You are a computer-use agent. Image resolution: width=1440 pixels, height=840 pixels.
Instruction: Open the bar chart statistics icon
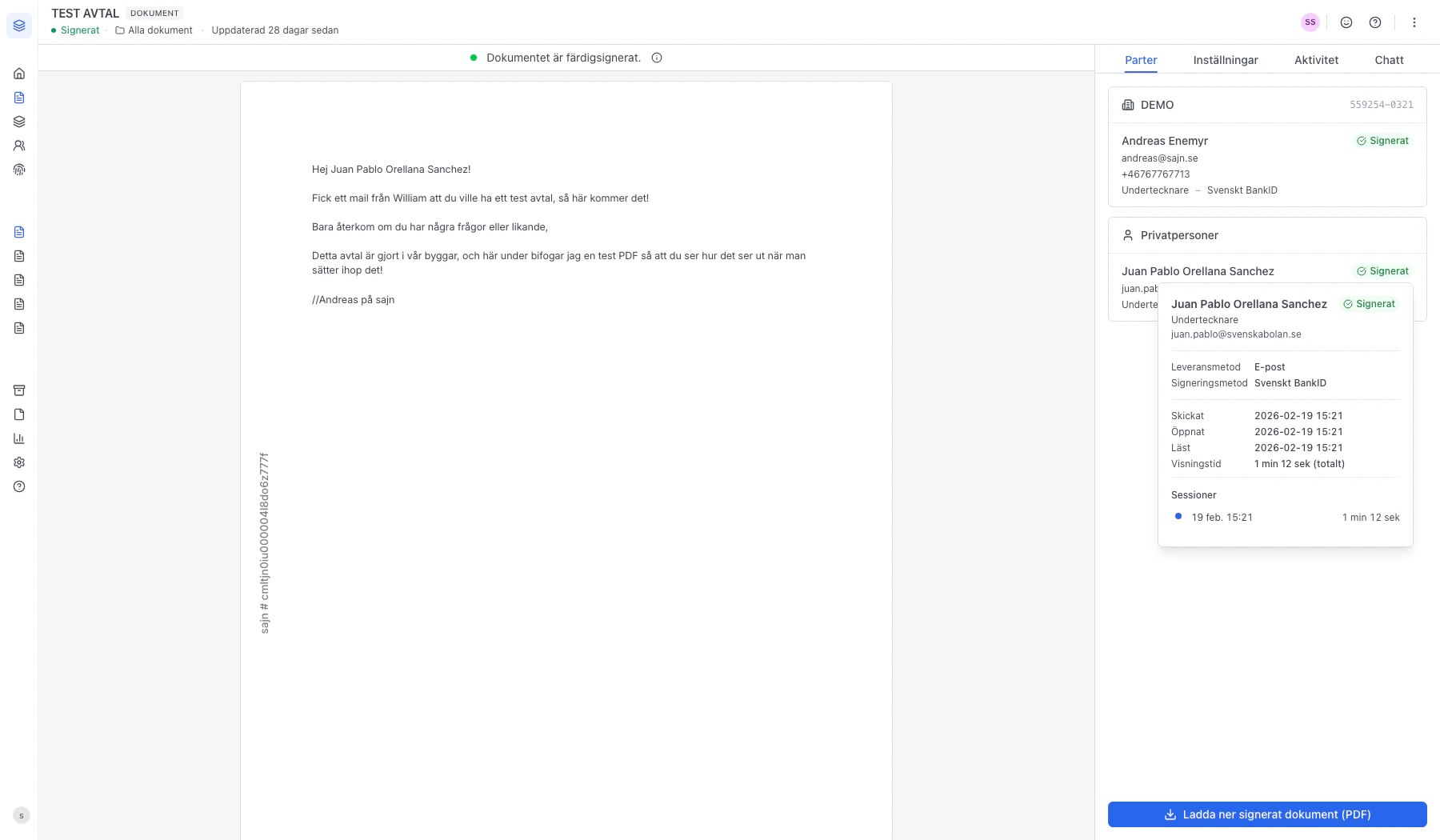tap(19, 438)
